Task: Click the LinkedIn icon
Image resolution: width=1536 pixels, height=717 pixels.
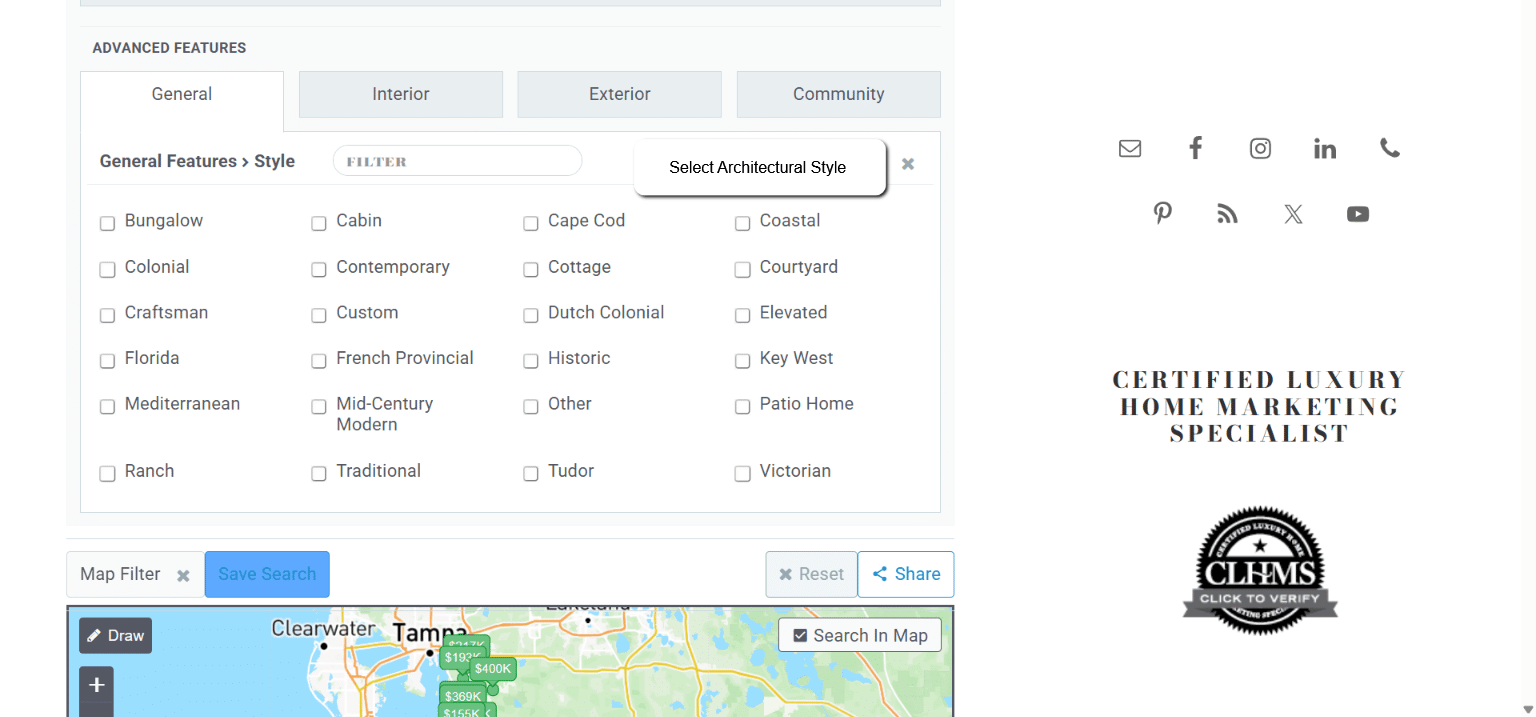Action: pyautogui.click(x=1325, y=149)
